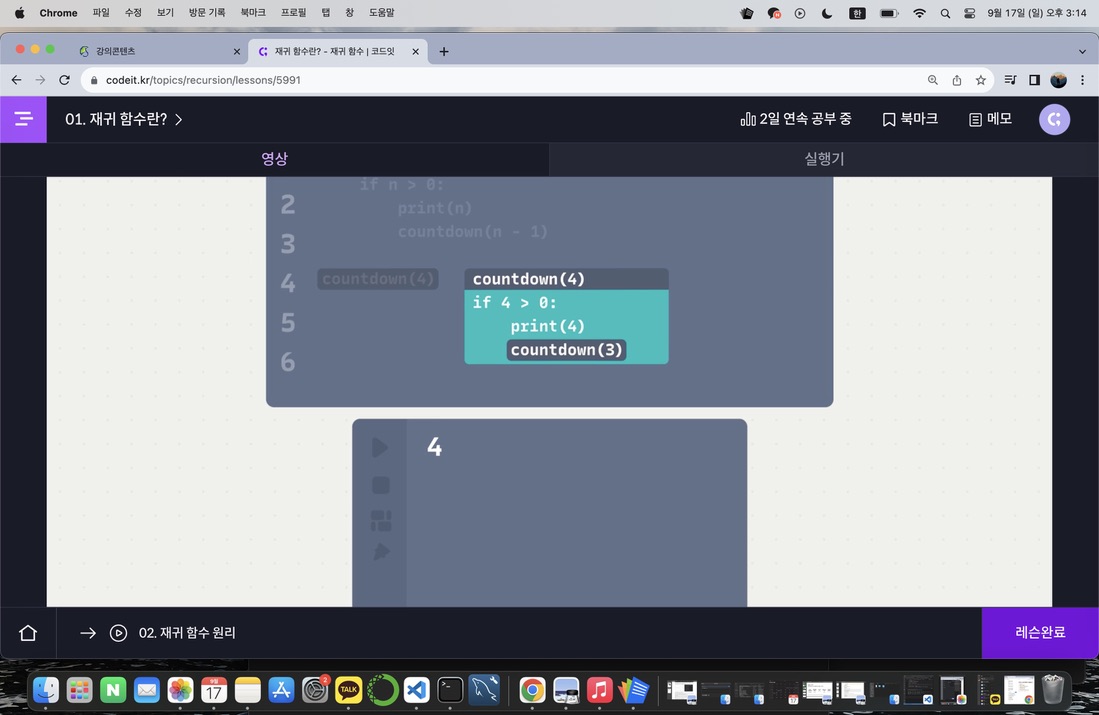
Task: Open the purple hamburger sidebar menu
Action: point(23,119)
